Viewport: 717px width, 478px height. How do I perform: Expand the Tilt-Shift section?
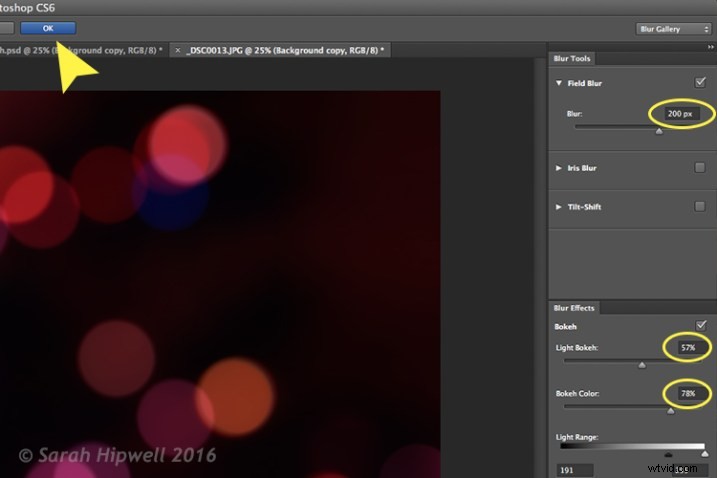(x=559, y=207)
